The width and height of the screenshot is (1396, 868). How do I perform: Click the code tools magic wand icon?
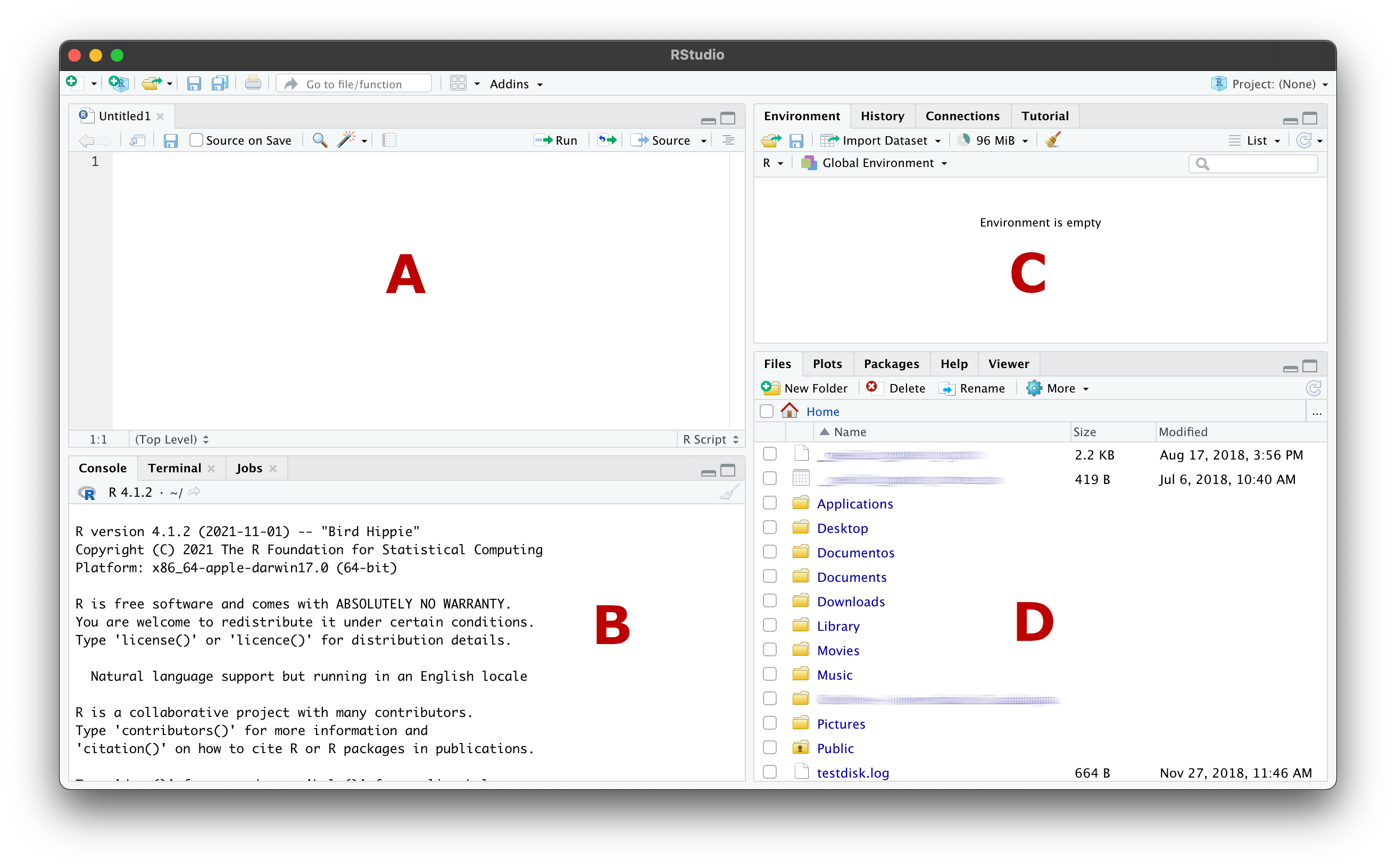(x=347, y=140)
